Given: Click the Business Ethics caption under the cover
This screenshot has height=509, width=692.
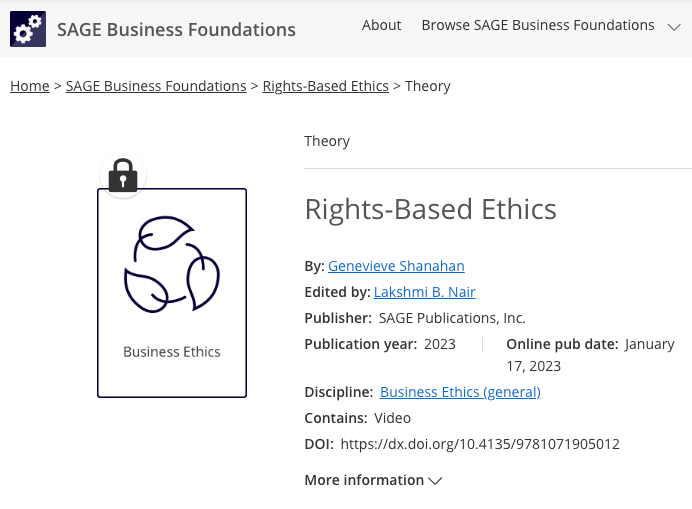Looking at the screenshot, I should 172,352.
